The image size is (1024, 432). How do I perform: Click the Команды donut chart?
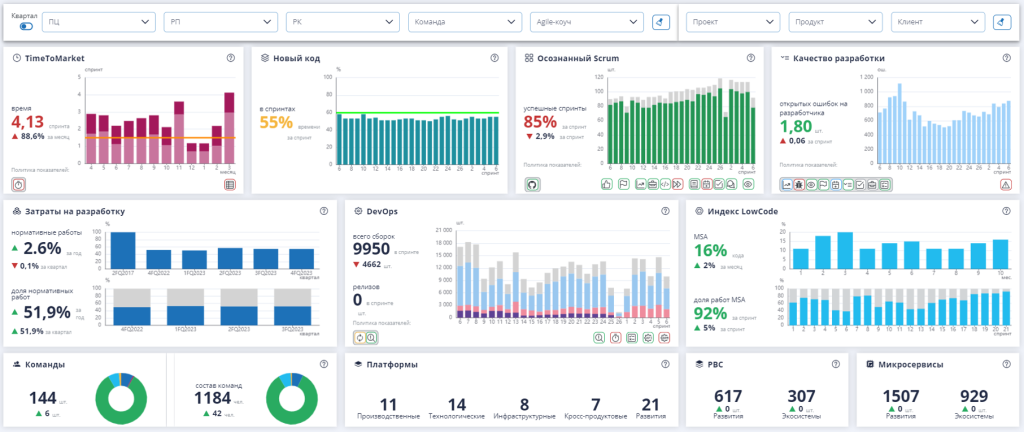[x=120, y=398]
